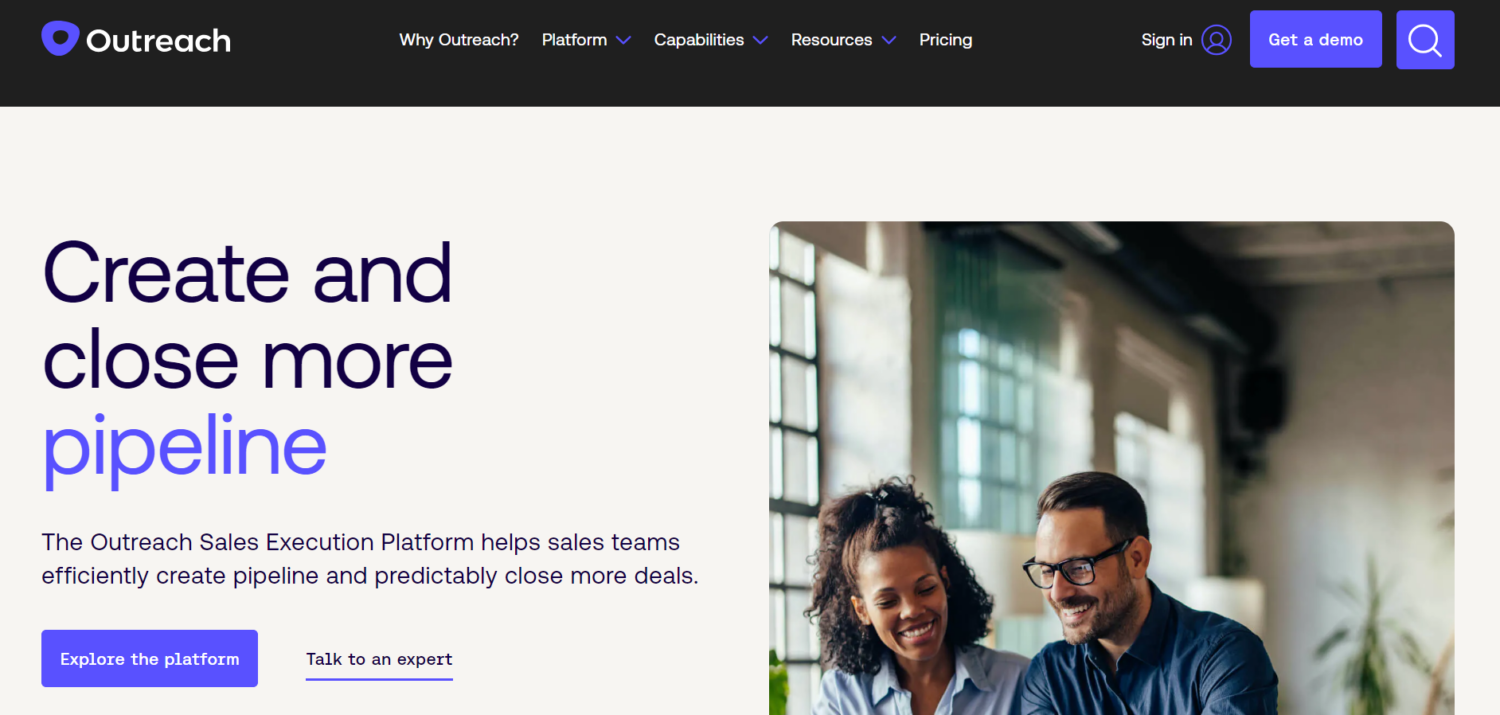Open Resources from the top navigation
Viewport: 1500px width, 715px height.
point(831,39)
